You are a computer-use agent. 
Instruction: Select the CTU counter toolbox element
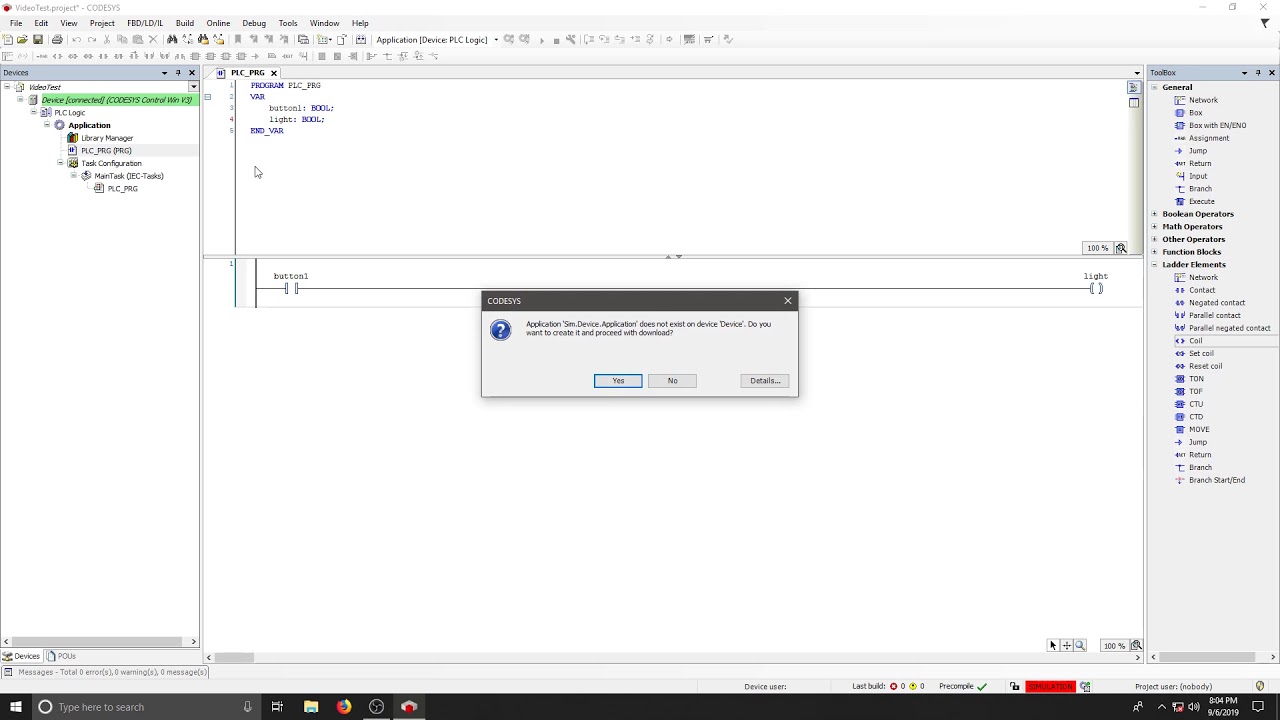point(1196,404)
